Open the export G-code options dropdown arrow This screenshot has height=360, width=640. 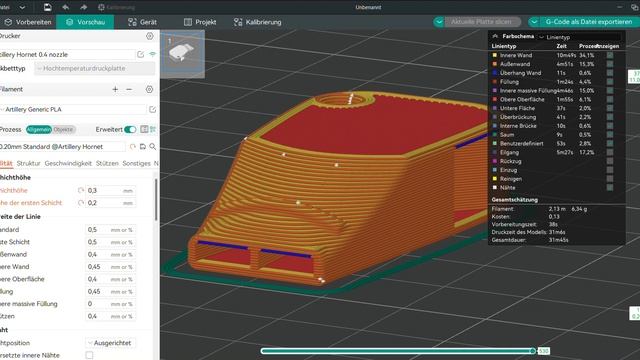pos(534,22)
